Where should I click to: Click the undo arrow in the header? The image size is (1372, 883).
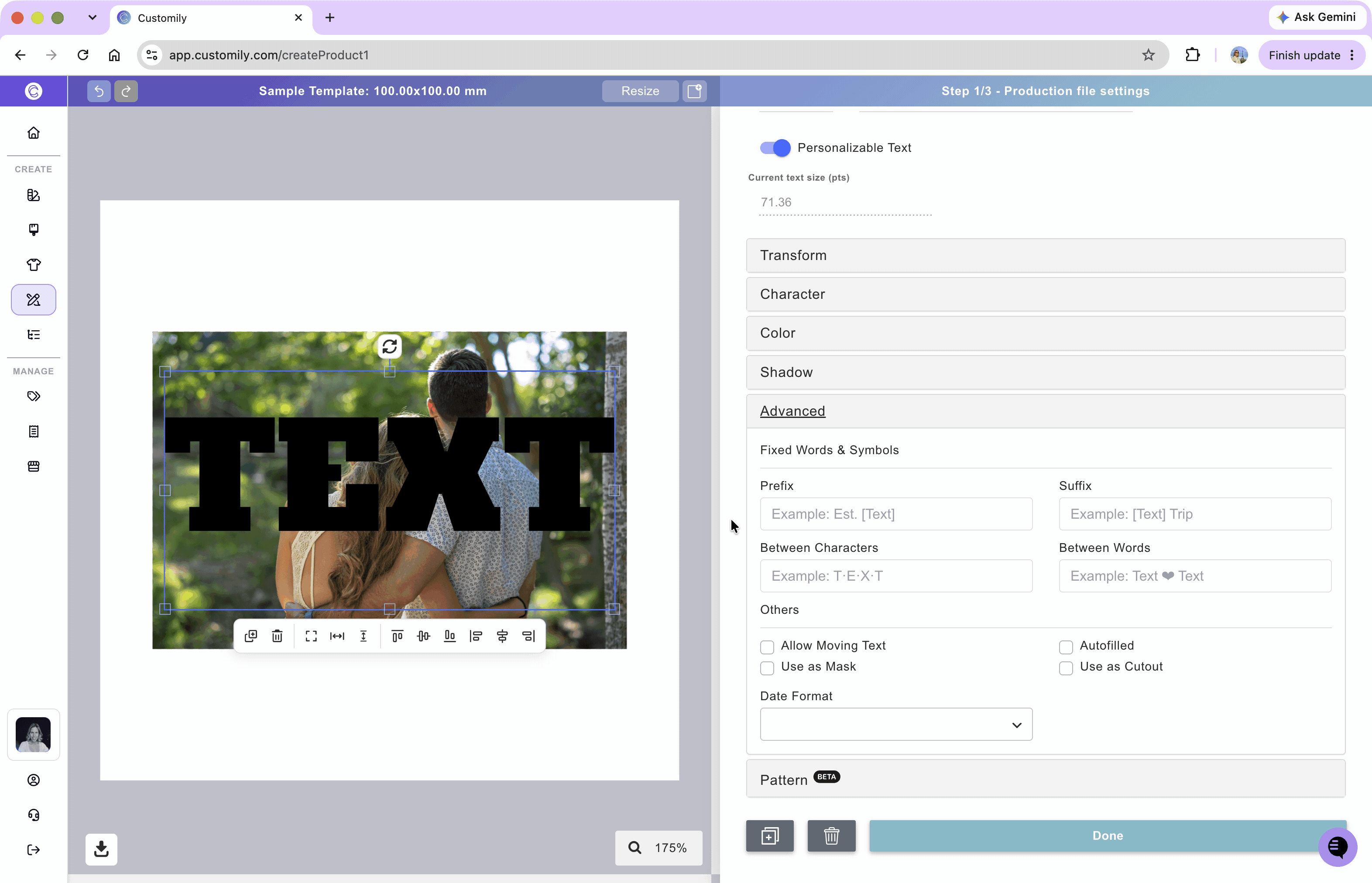pos(99,91)
